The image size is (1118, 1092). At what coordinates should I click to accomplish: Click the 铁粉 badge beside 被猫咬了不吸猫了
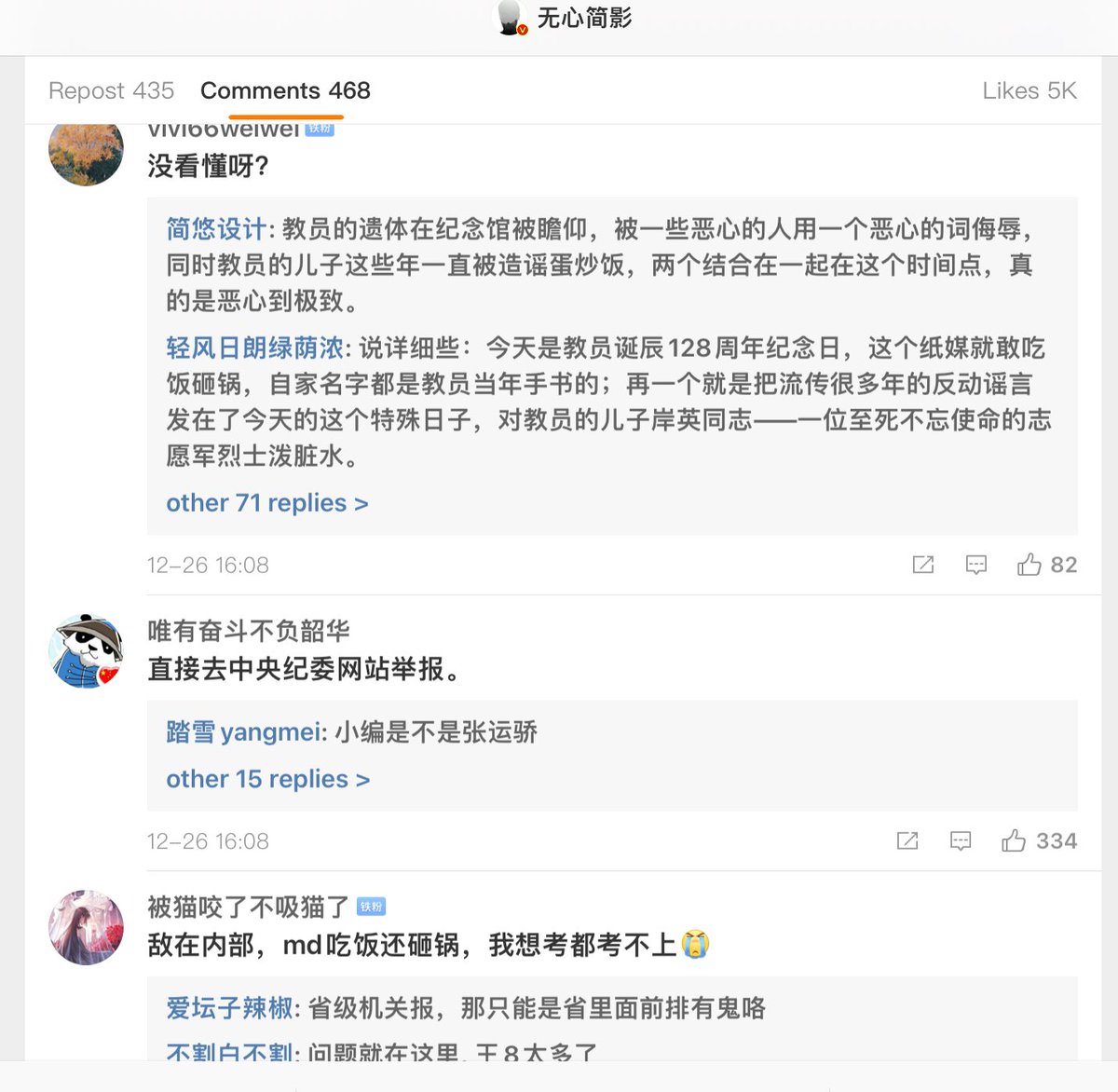click(371, 907)
